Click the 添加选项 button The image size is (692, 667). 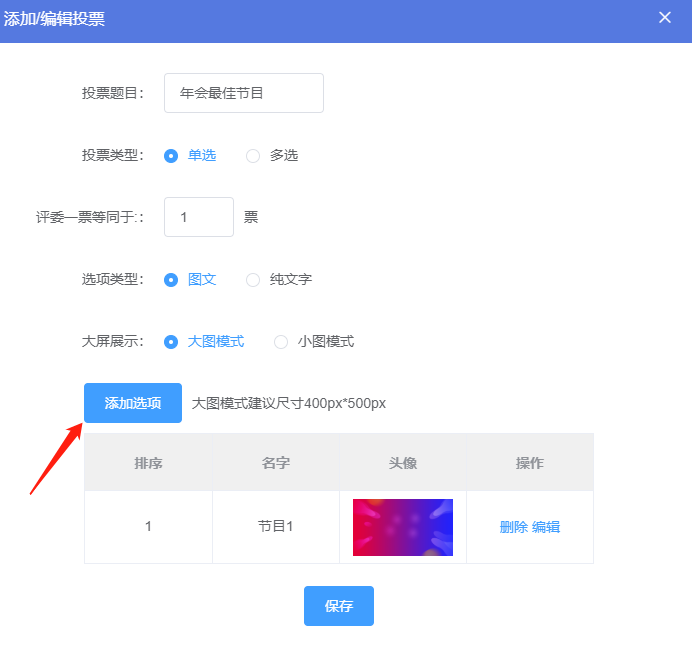tap(133, 403)
